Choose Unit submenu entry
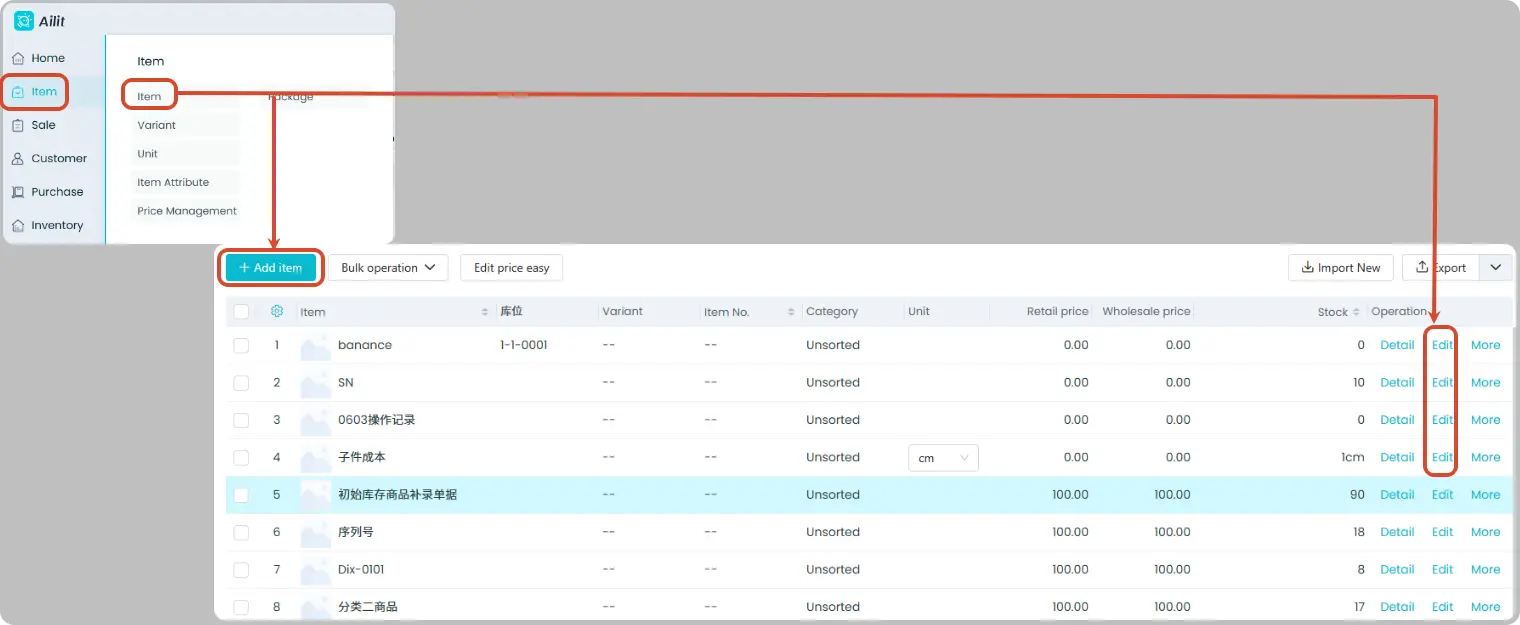Screen dimensions: 1520x625 147,154
